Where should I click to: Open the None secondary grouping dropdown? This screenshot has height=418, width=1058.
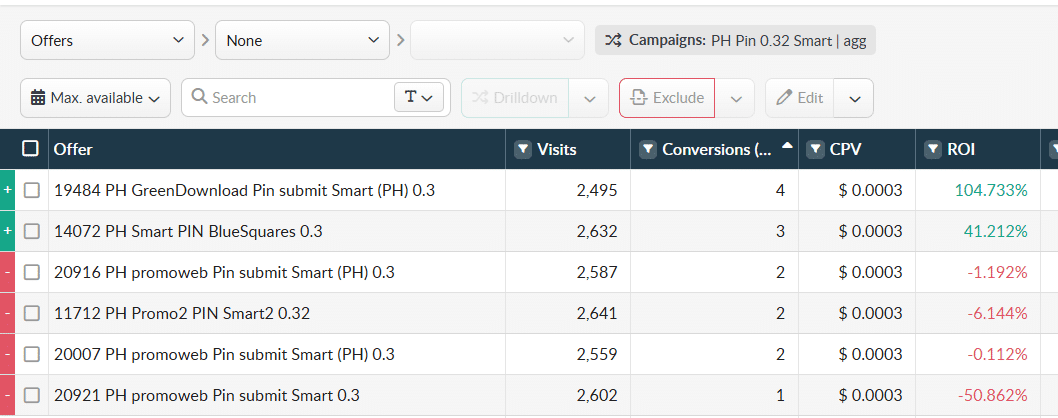click(302, 41)
